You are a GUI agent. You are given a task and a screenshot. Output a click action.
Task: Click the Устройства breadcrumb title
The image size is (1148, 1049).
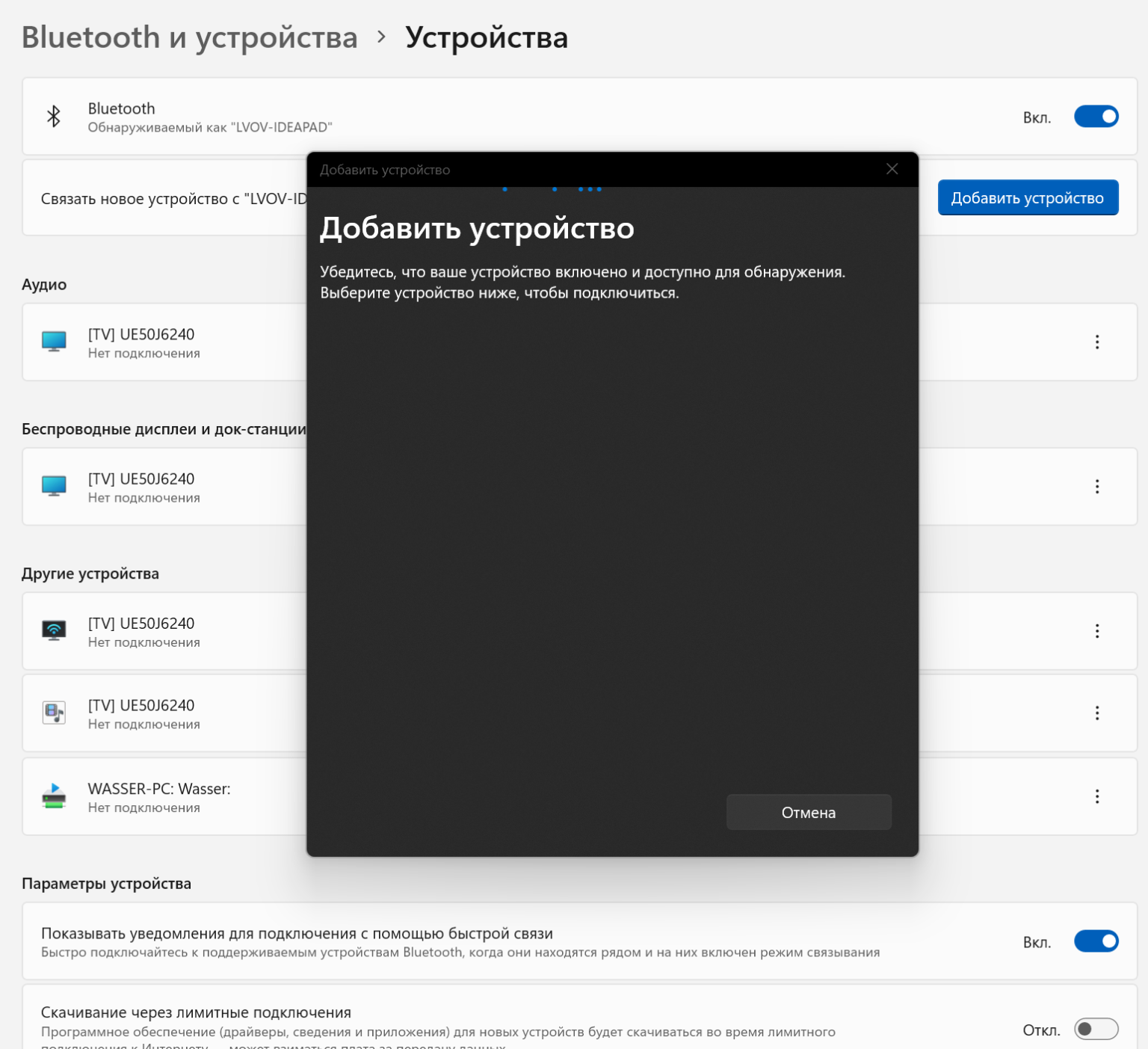487,37
